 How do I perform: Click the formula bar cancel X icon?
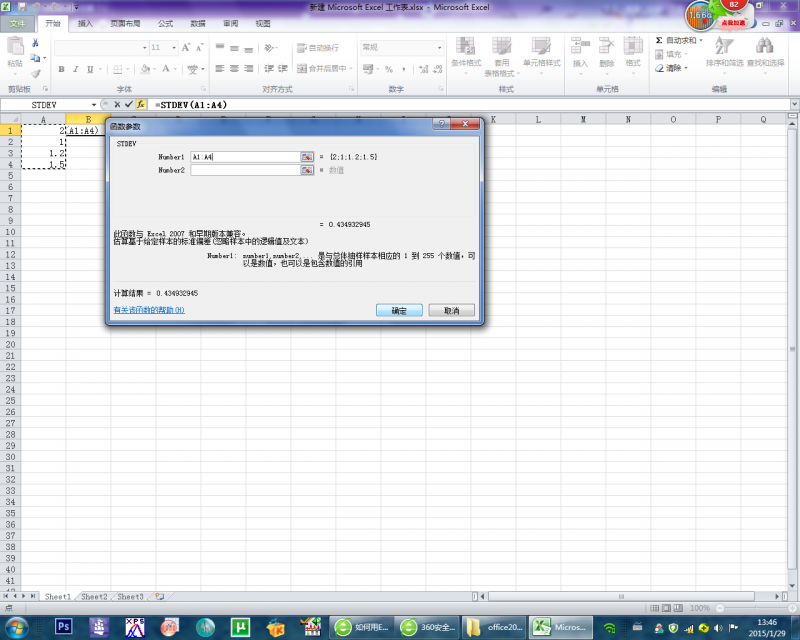coord(117,105)
